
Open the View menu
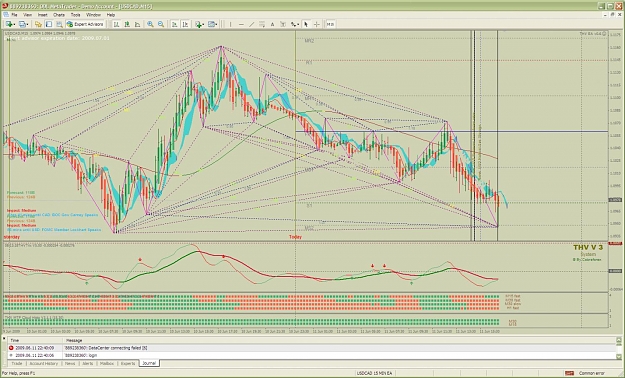coord(28,15)
